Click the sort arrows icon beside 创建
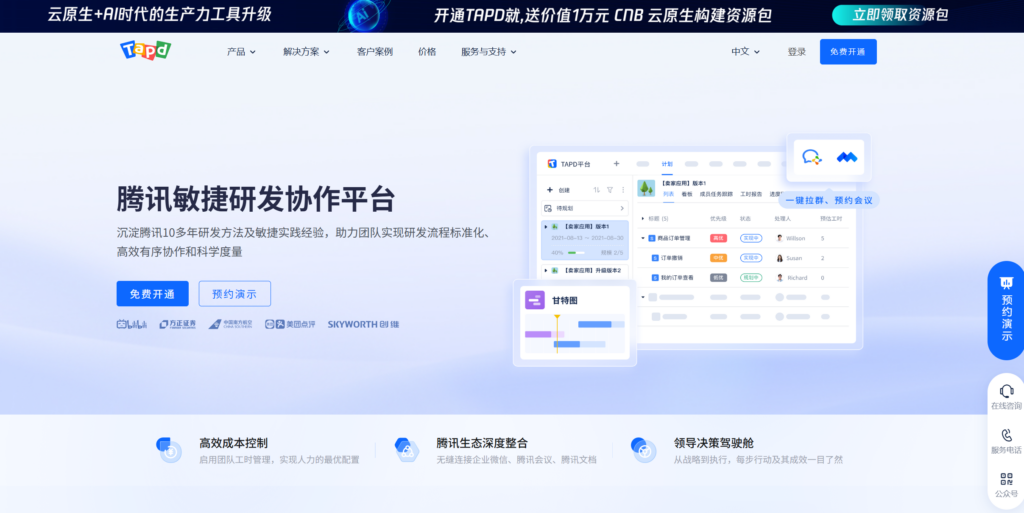The height and width of the screenshot is (513, 1024). (x=596, y=190)
